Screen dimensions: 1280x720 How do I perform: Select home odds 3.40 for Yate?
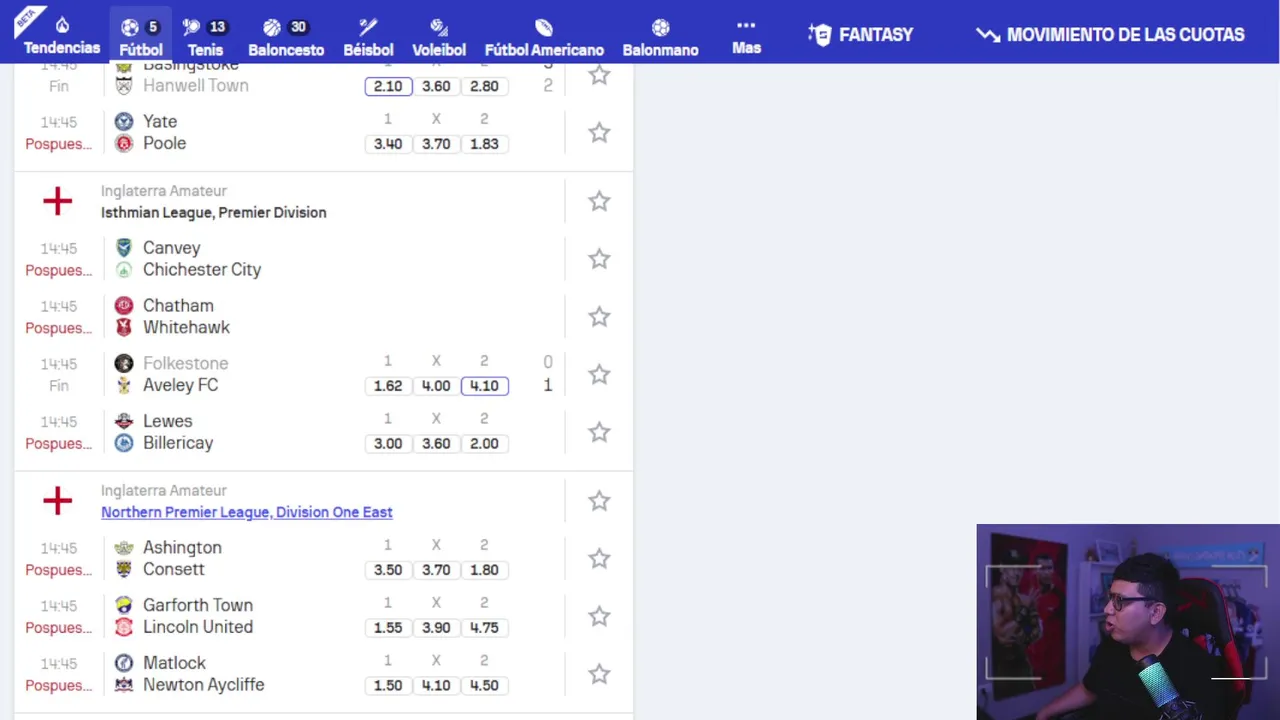(388, 144)
